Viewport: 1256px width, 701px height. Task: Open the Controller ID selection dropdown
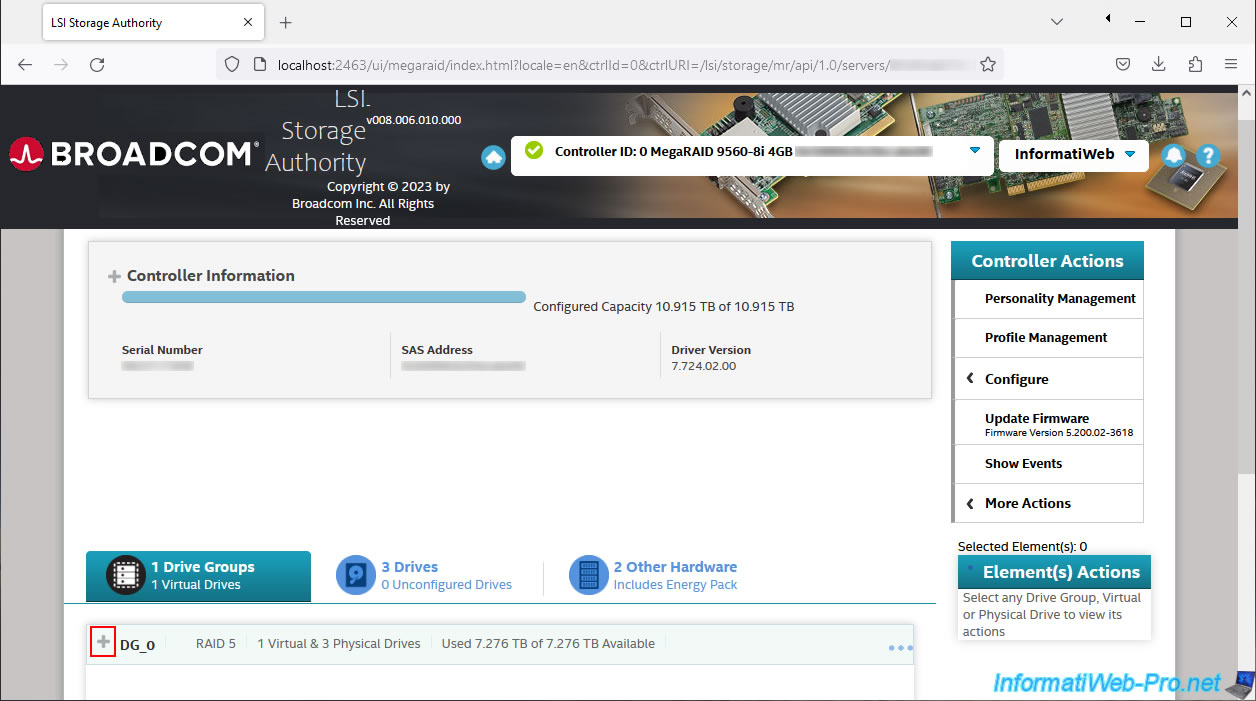(975, 150)
